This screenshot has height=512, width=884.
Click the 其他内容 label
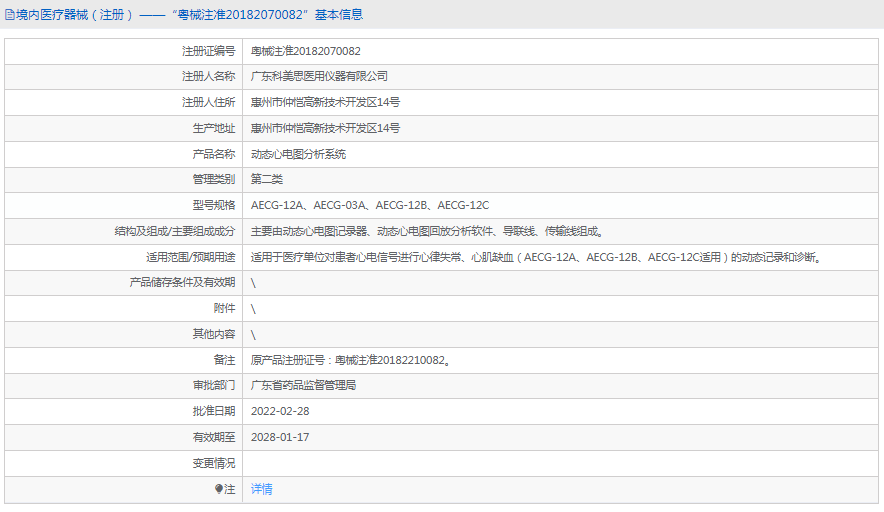tap(214, 334)
